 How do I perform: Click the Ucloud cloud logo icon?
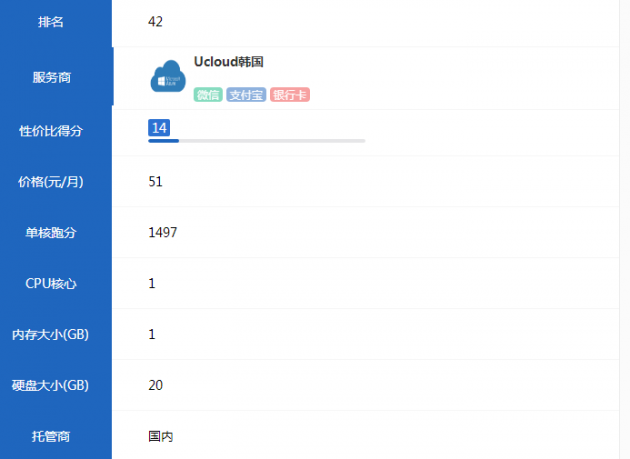[168, 77]
